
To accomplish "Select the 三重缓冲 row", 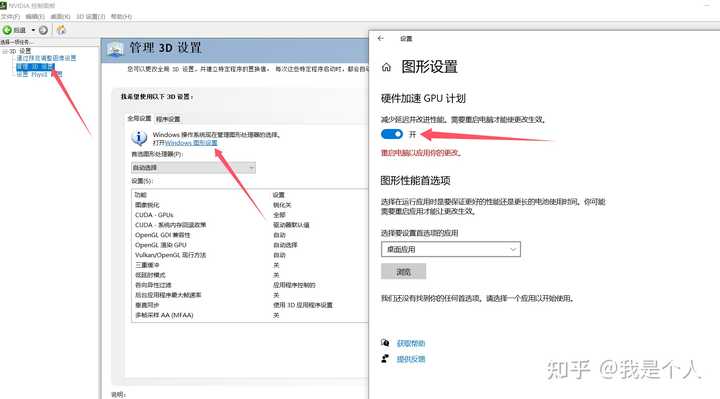I will coord(249,265).
